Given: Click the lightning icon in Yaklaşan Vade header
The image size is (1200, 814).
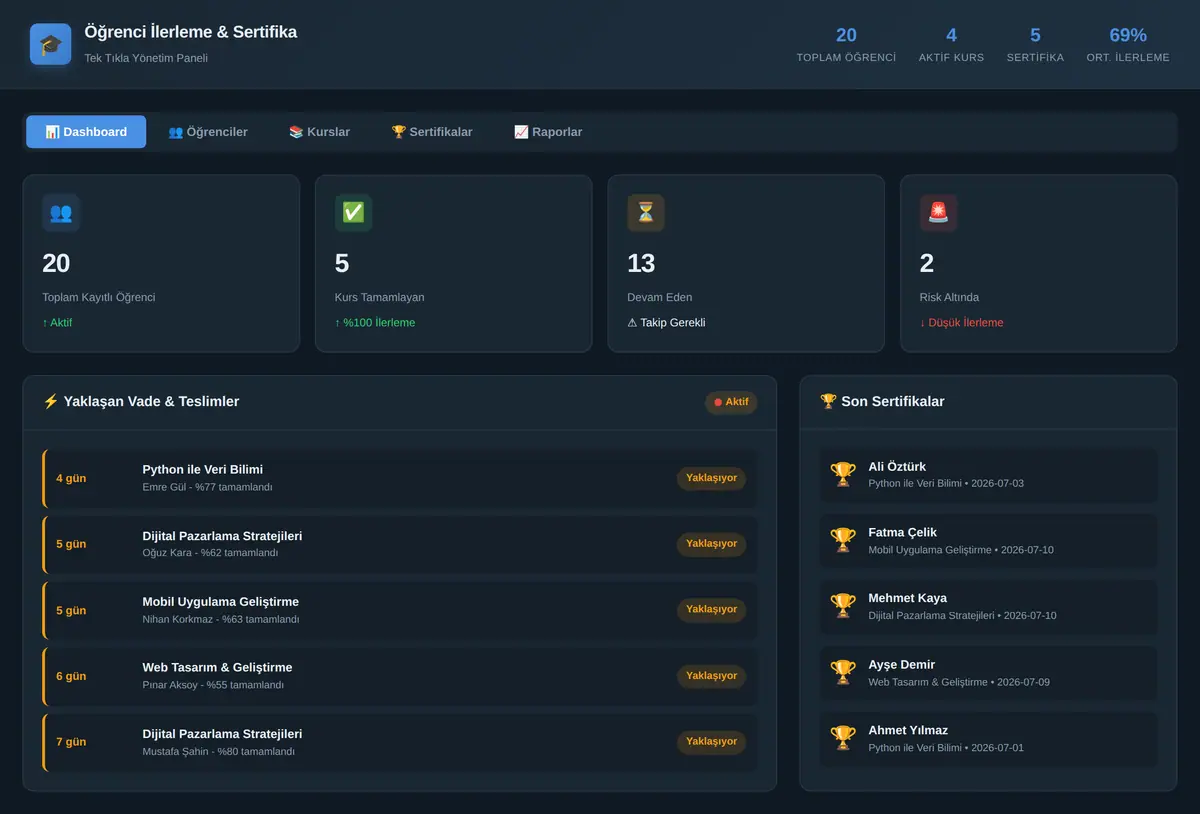Looking at the screenshot, I should coord(51,401).
